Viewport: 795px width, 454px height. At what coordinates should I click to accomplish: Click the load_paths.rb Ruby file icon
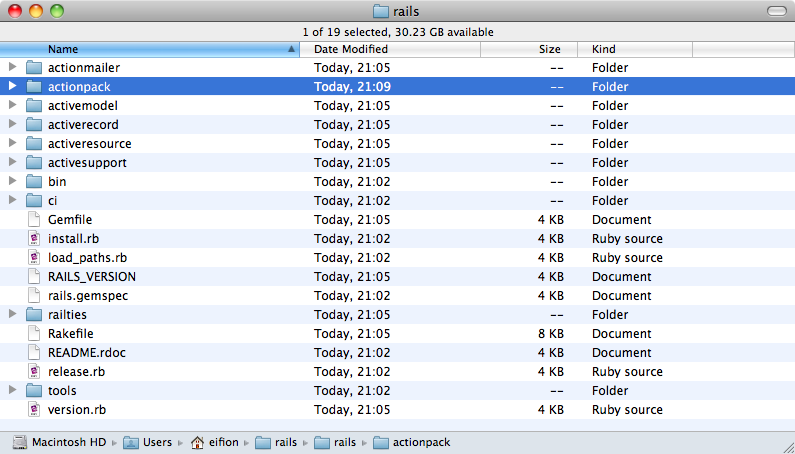(x=34, y=257)
